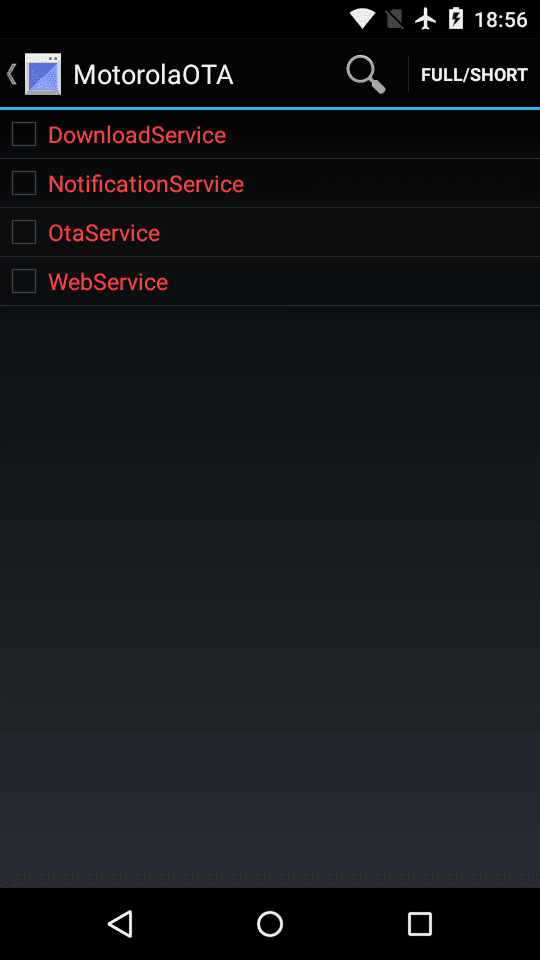Switch names with FULL/SHORT button

pyautogui.click(x=474, y=75)
